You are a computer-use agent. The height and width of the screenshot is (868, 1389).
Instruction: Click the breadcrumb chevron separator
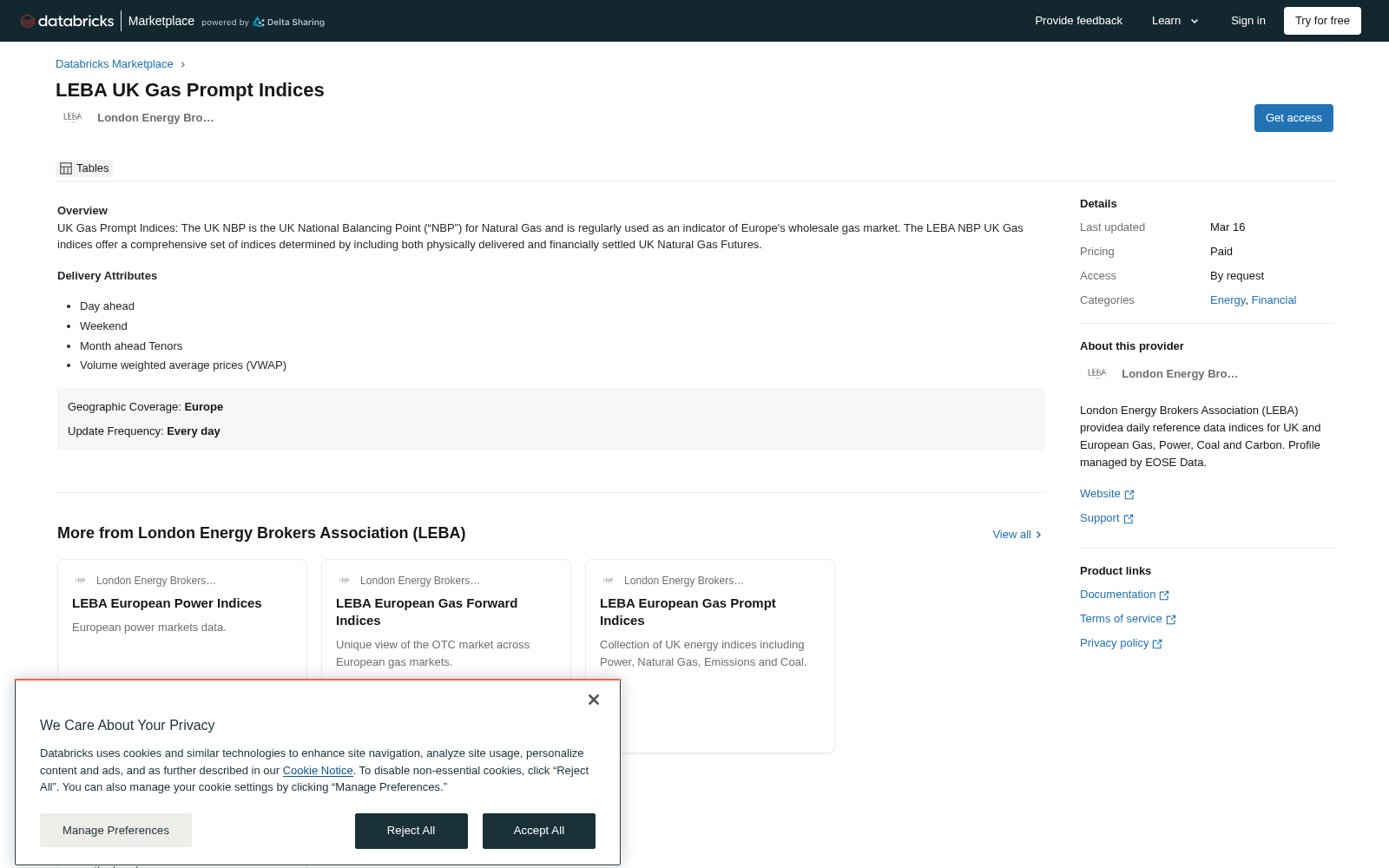(x=182, y=64)
